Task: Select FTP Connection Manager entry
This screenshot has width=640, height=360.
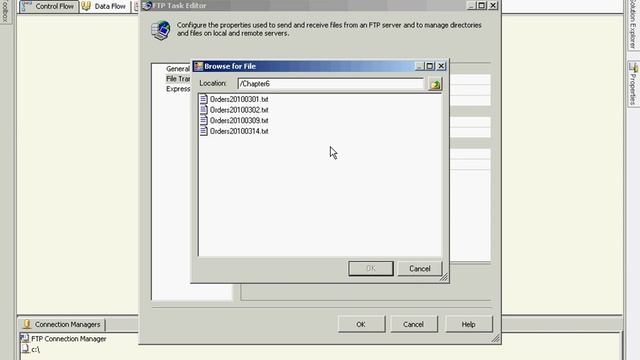Action: pos(69,339)
